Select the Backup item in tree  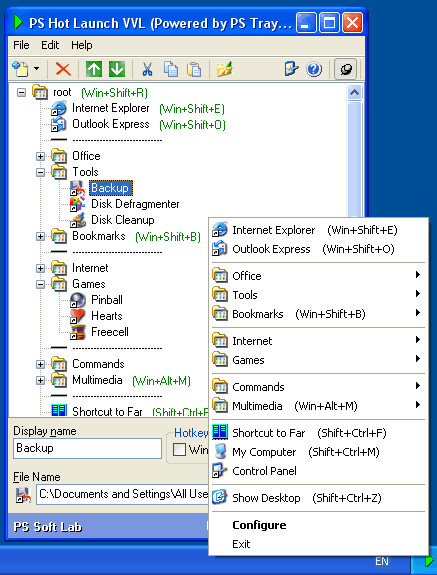(110, 188)
